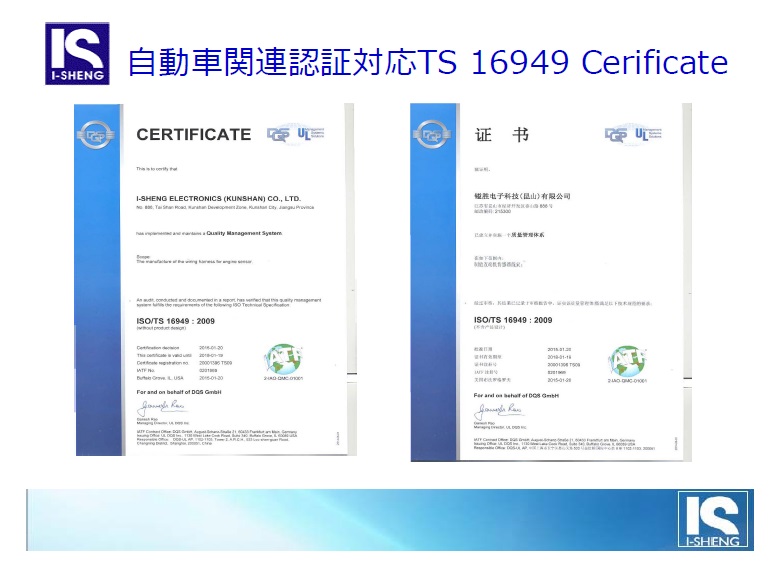
Task: Click the I-SHENG logo beside the slide title
Action: coord(77,54)
